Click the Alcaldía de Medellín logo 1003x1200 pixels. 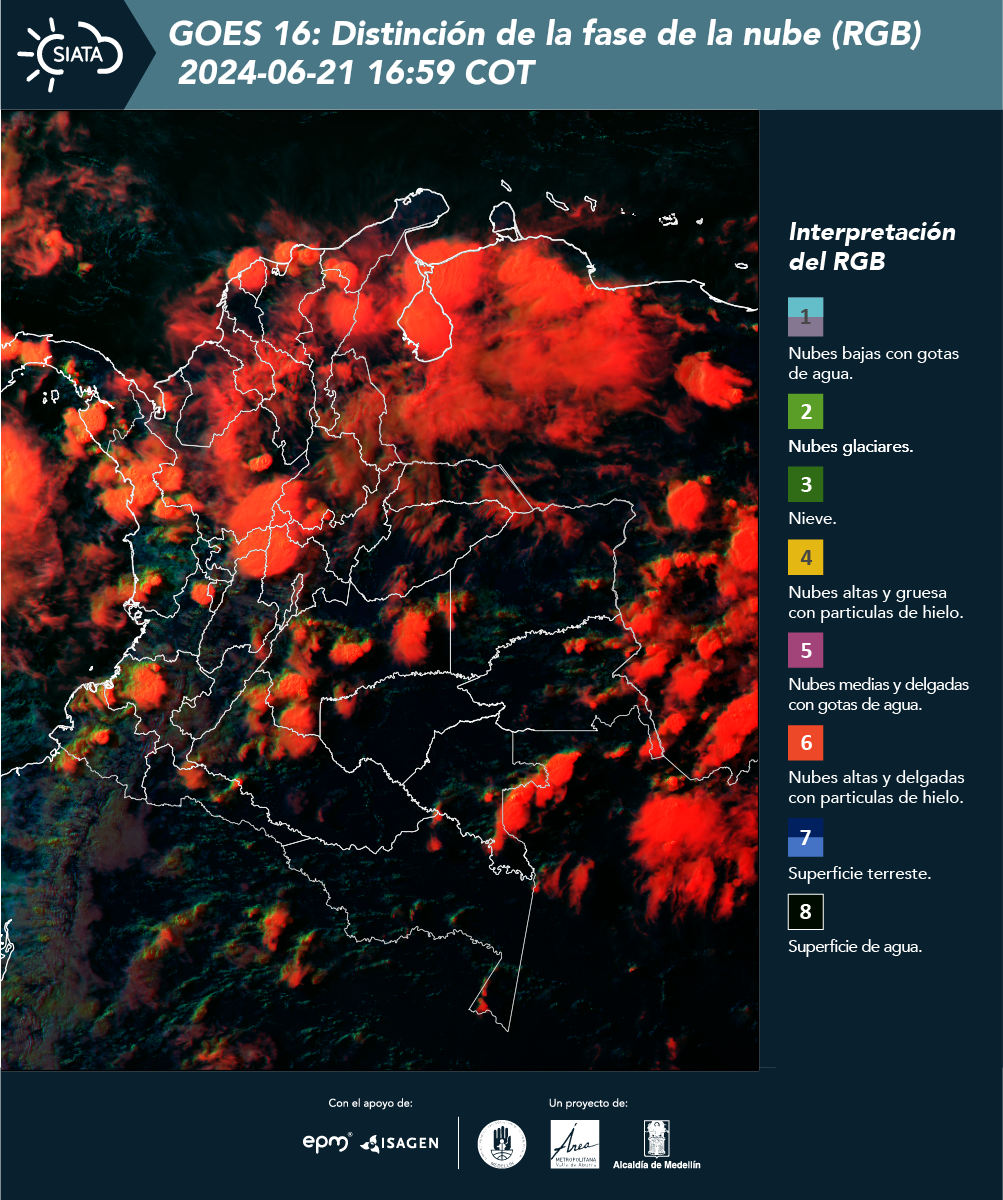[657, 1145]
